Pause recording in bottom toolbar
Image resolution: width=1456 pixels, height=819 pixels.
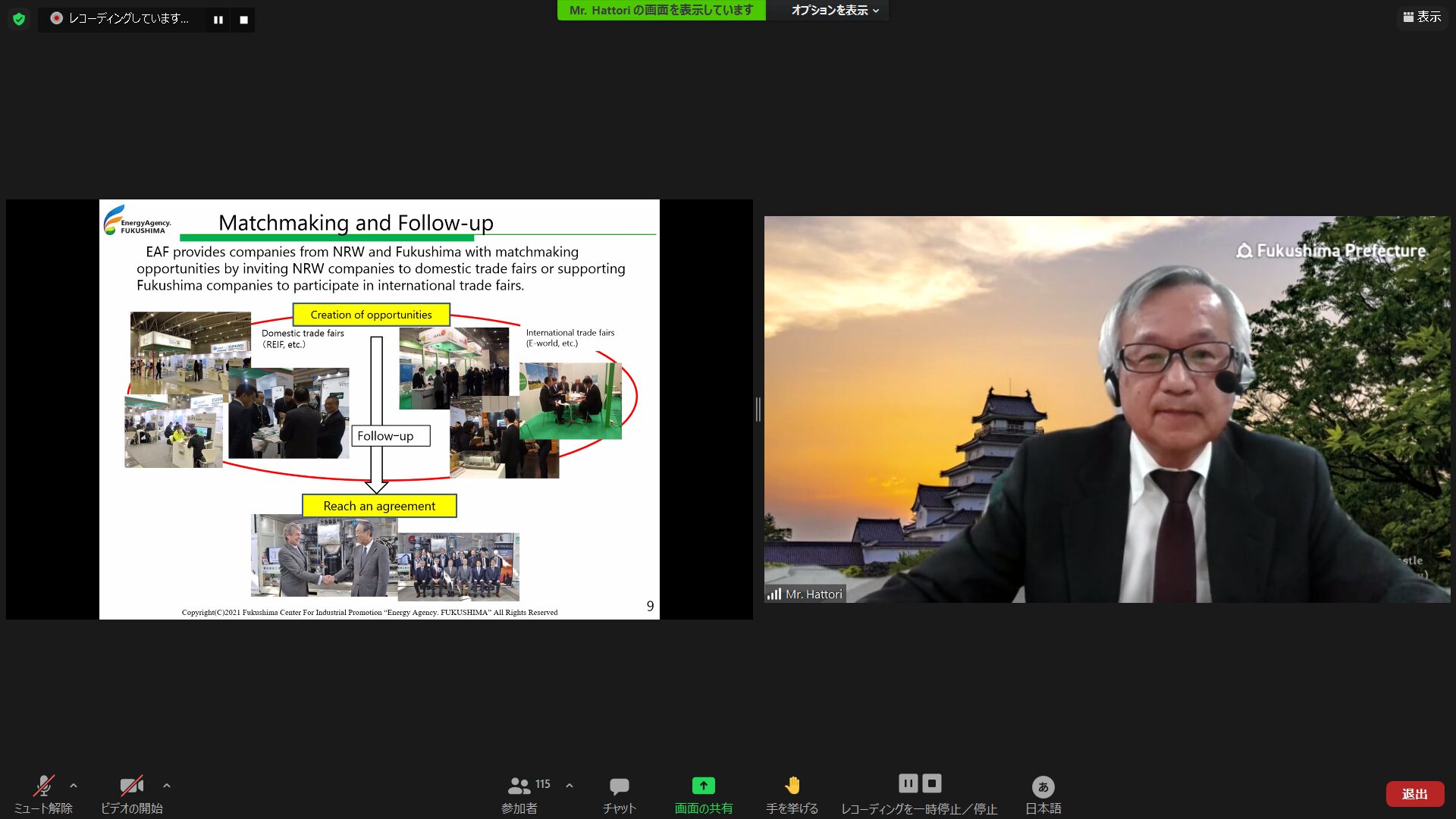tap(908, 783)
